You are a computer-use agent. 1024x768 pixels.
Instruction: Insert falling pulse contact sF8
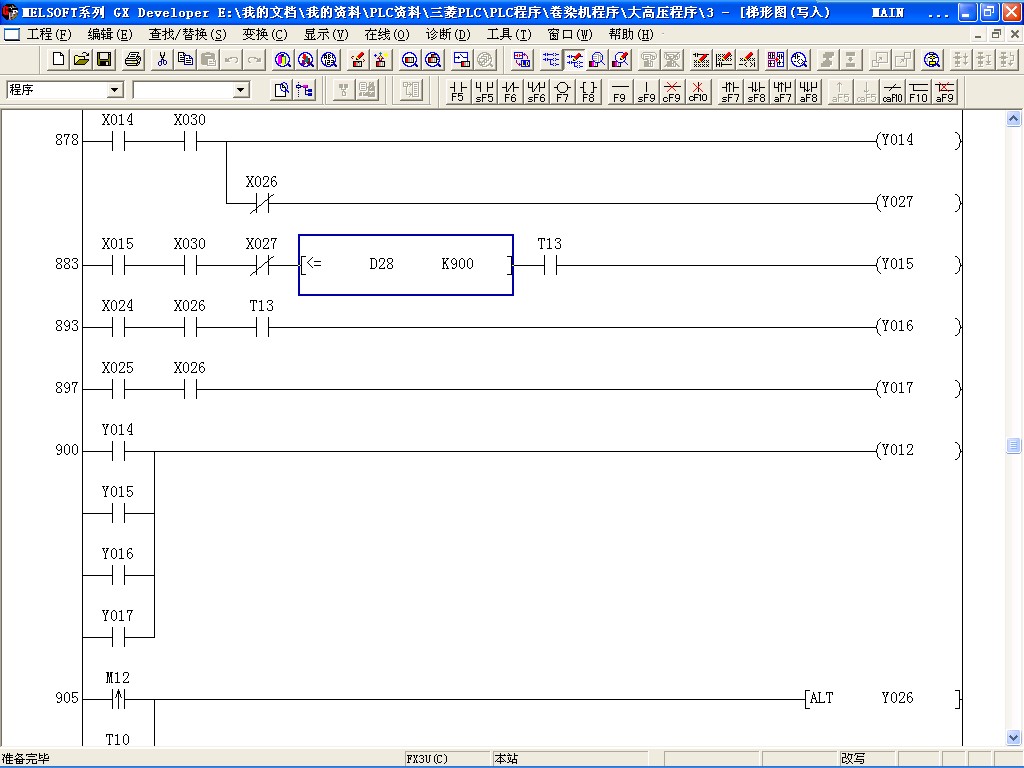coord(756,91)
